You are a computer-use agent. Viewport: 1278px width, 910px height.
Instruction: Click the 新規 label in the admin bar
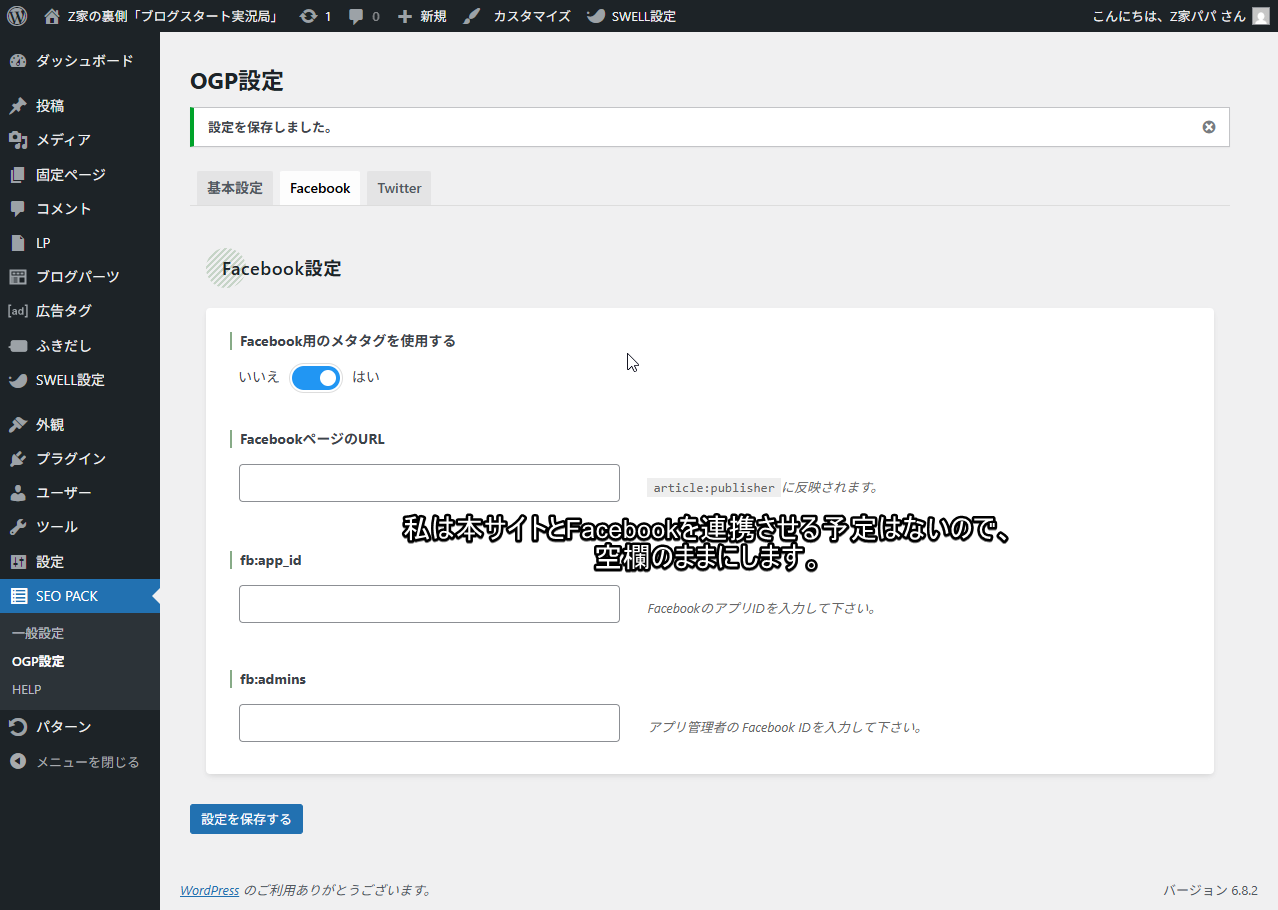(x=433, y=16)
